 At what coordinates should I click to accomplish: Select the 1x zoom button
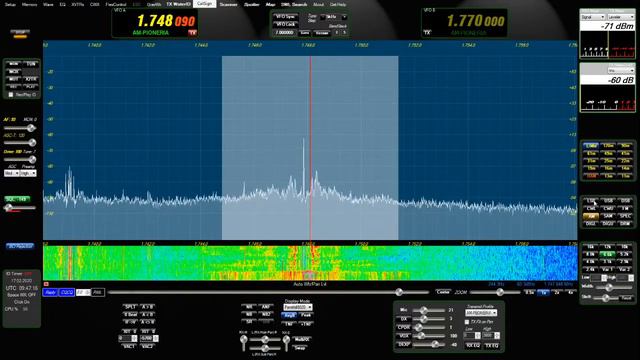(543, 292)
